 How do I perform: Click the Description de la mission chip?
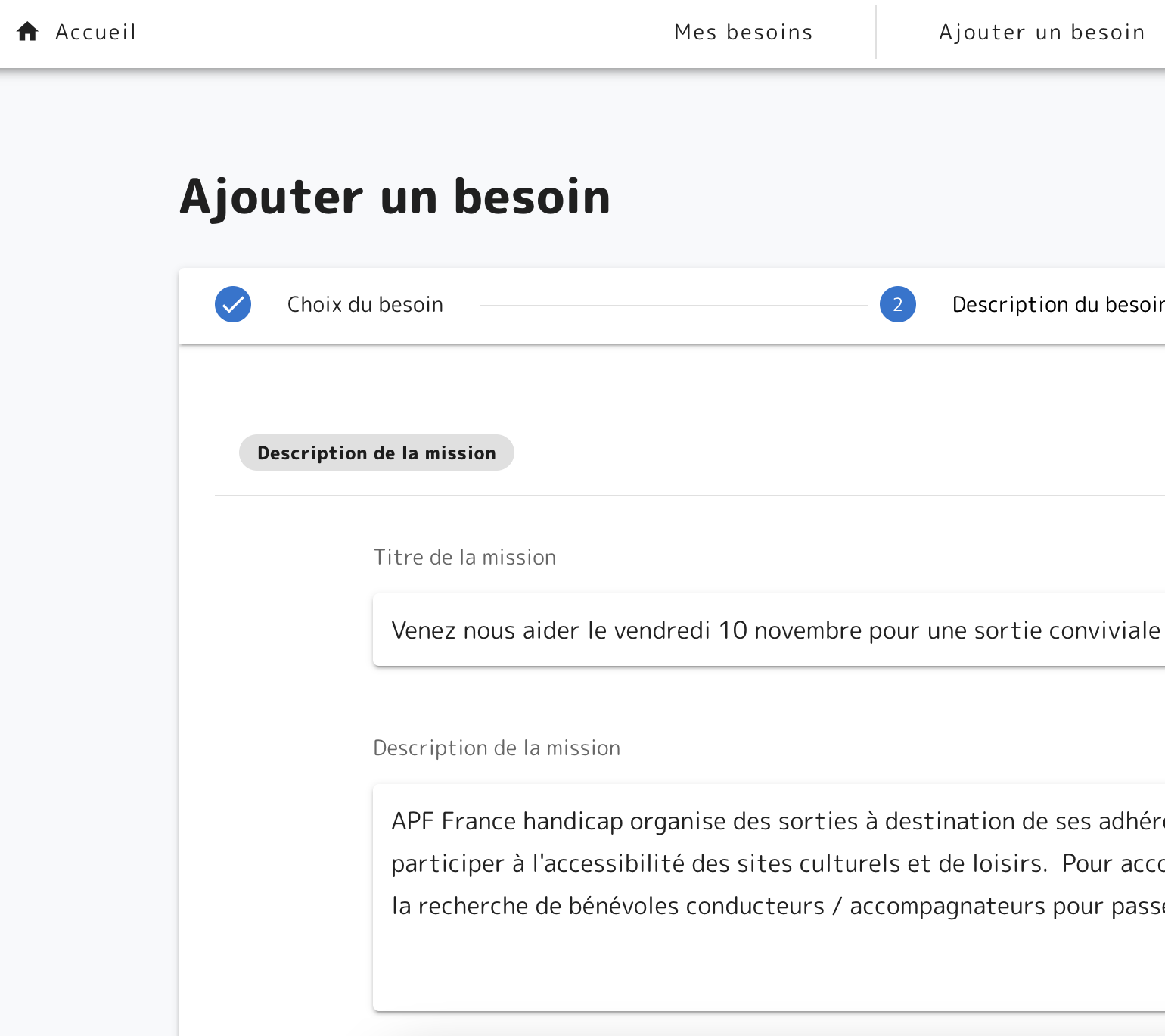tap(377, 453)
